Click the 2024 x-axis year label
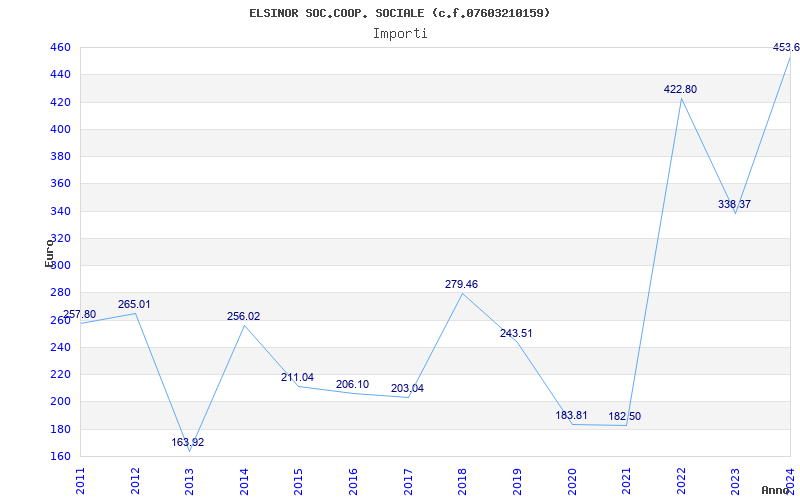This screenshot has width=800, height=500. coord(790,481)
